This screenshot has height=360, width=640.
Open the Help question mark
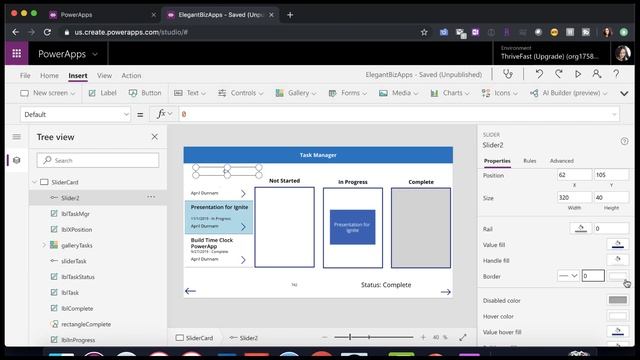(x=616, y=74)
